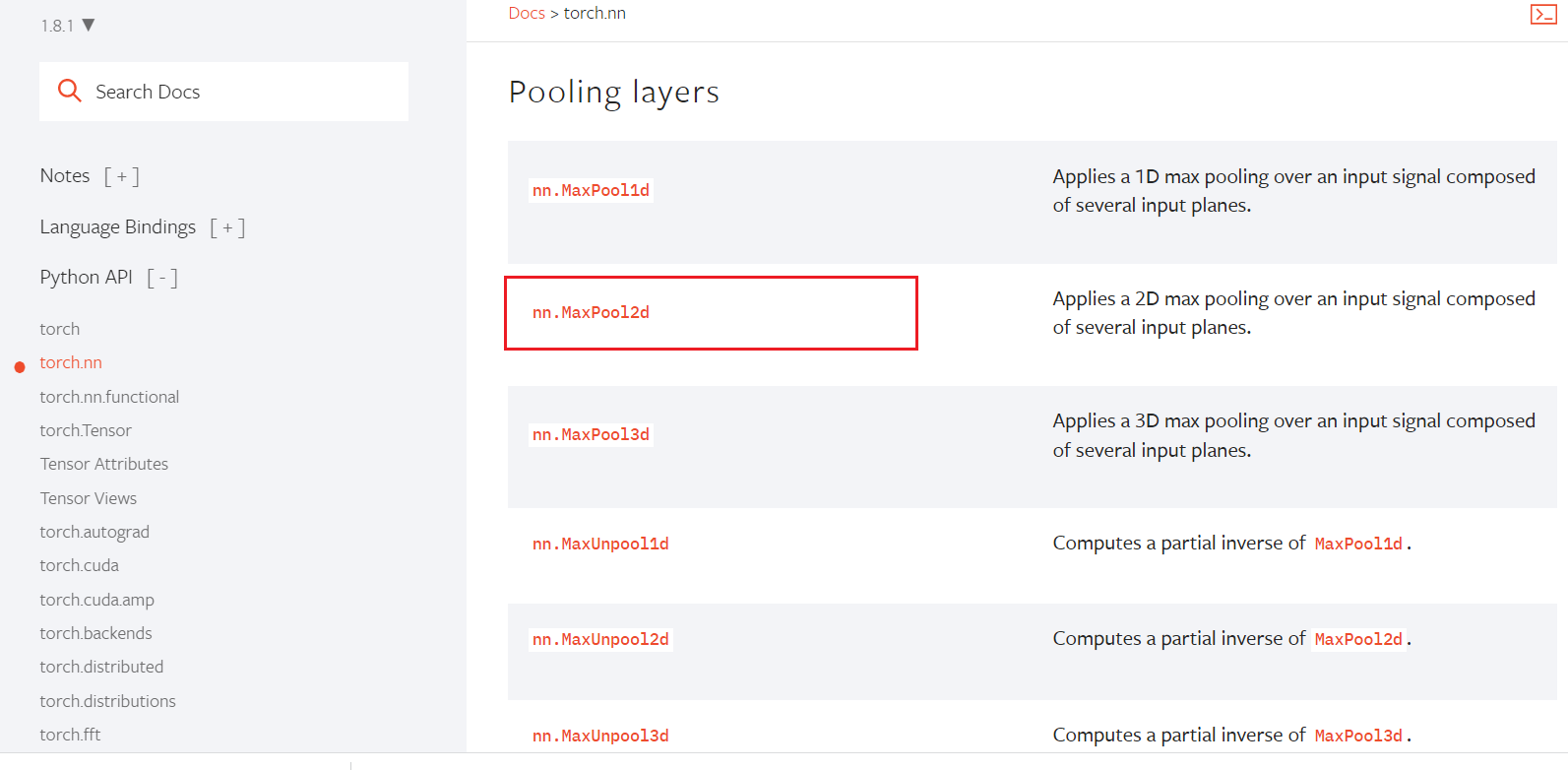This screenshot has height=770, width=1568.
Task: Click the Search Docs input field
Action: tap(246, 92)
